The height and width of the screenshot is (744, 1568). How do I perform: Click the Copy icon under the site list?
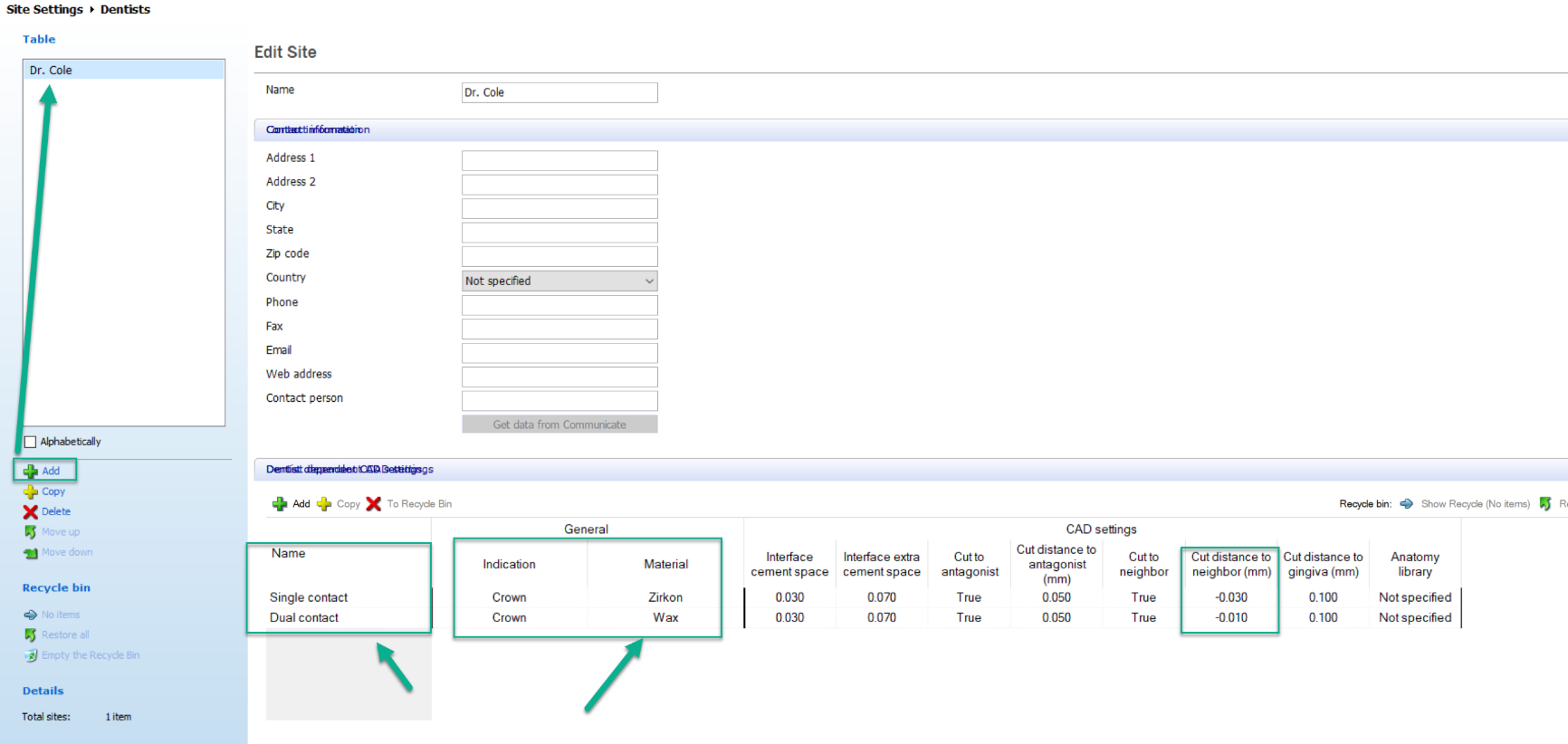click(31, 491)
